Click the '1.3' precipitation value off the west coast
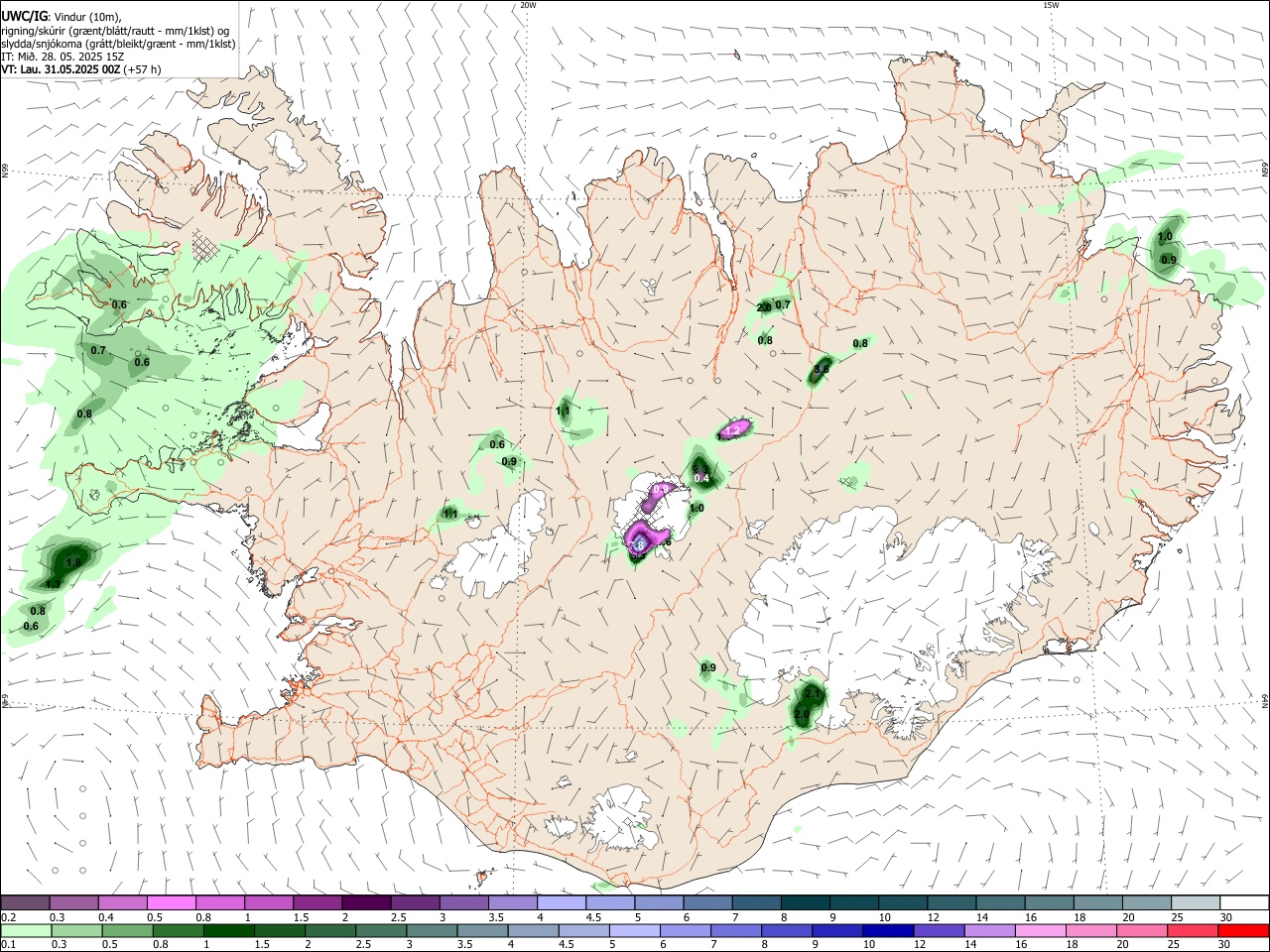The width and height of the screenshot is (1270, 952). (x=53, y=584)
